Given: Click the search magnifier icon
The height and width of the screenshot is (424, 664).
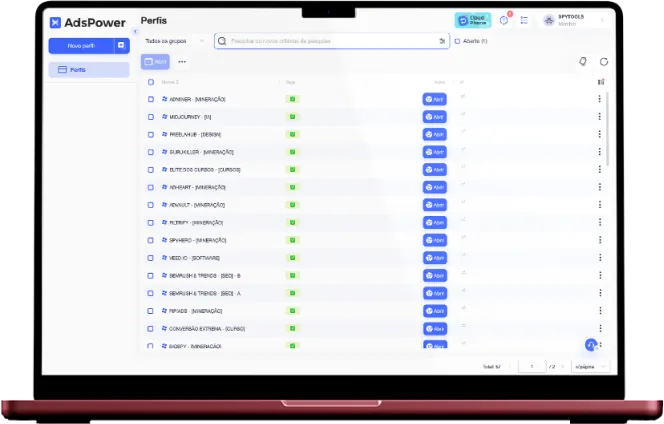Looking at the screenshot, I should coord(222,41).
